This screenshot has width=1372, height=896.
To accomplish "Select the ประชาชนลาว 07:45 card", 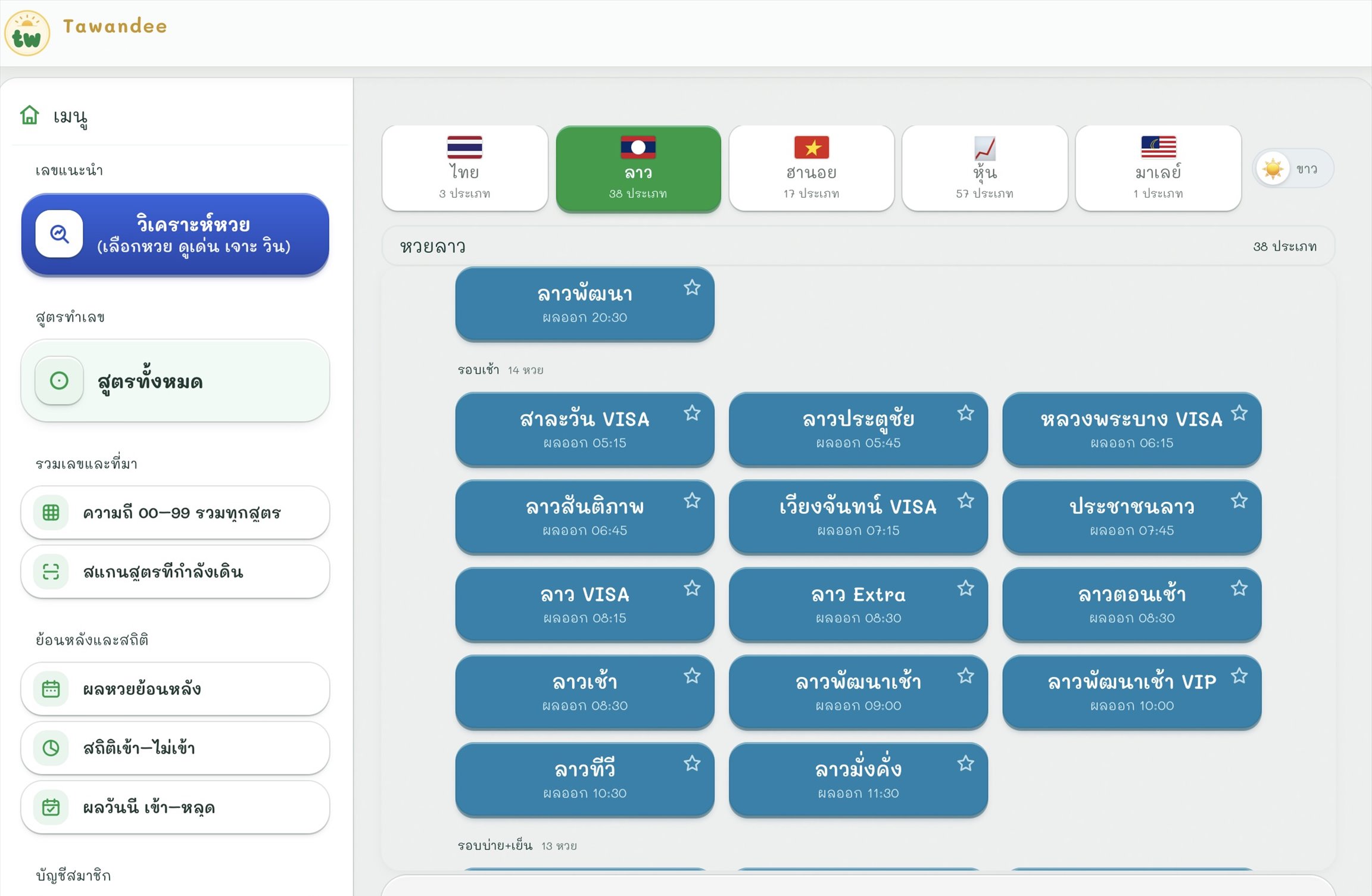I will pos(1132,516).
